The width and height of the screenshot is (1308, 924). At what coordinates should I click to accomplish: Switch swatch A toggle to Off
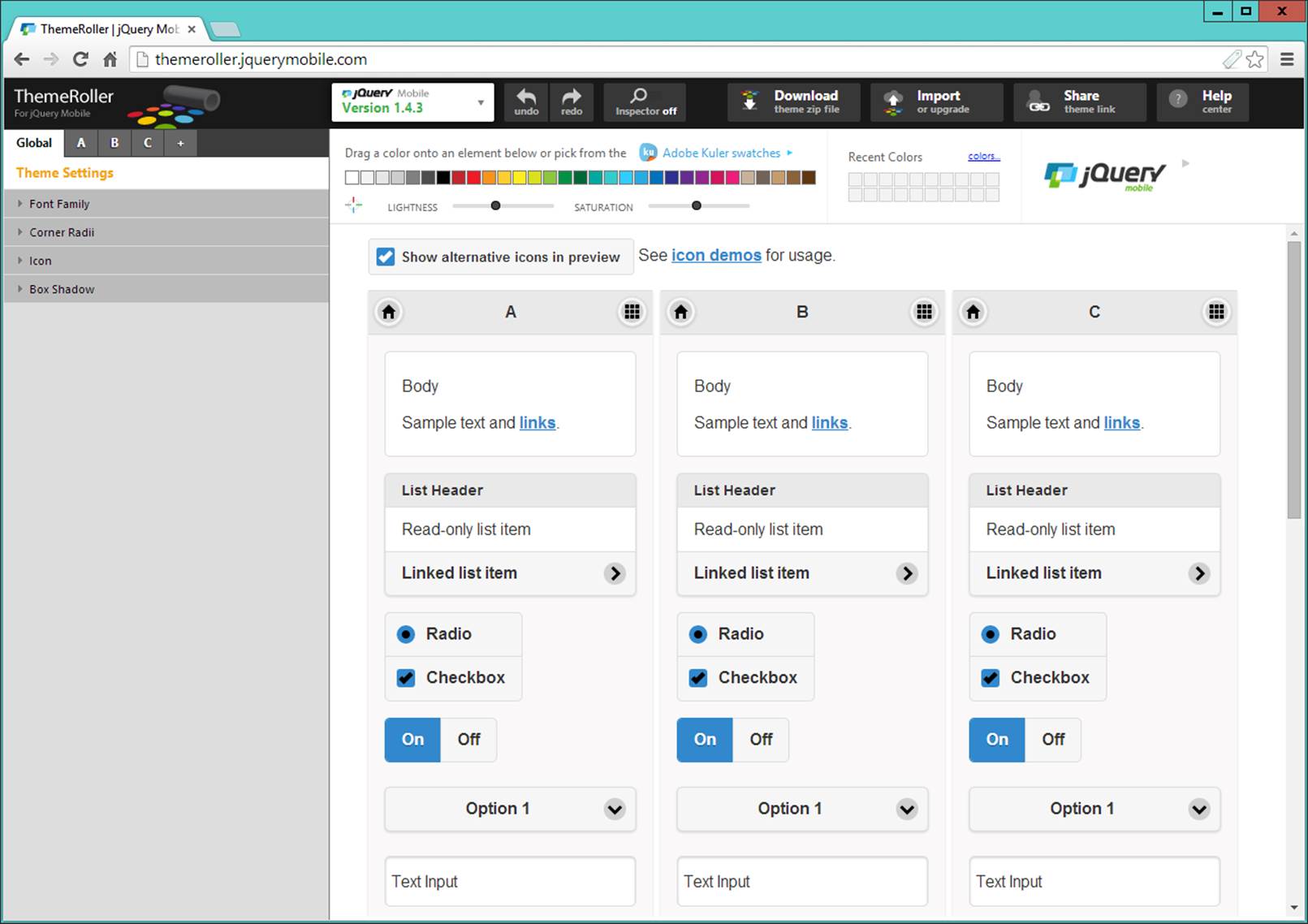click(x=468, y=740)
